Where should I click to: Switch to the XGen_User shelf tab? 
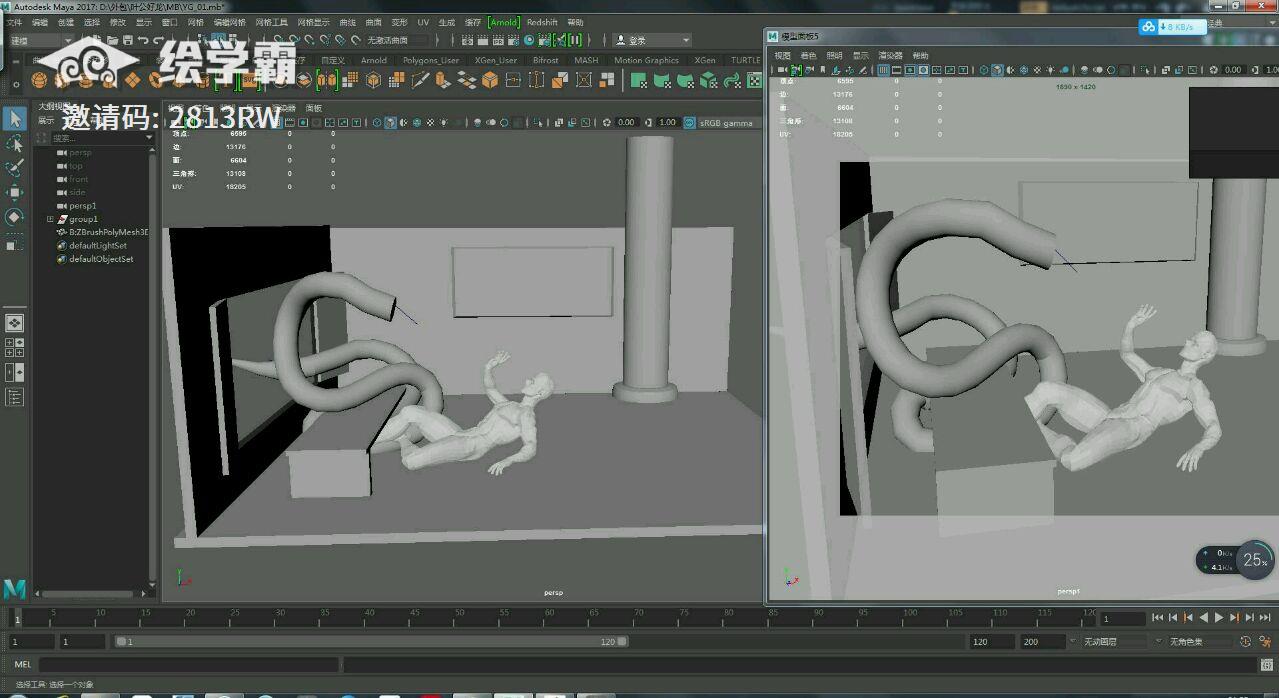click(x=496, y=60)
